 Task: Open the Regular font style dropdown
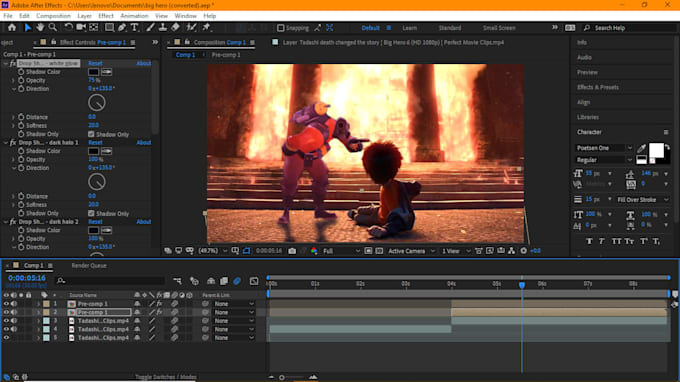click(604, 160)
